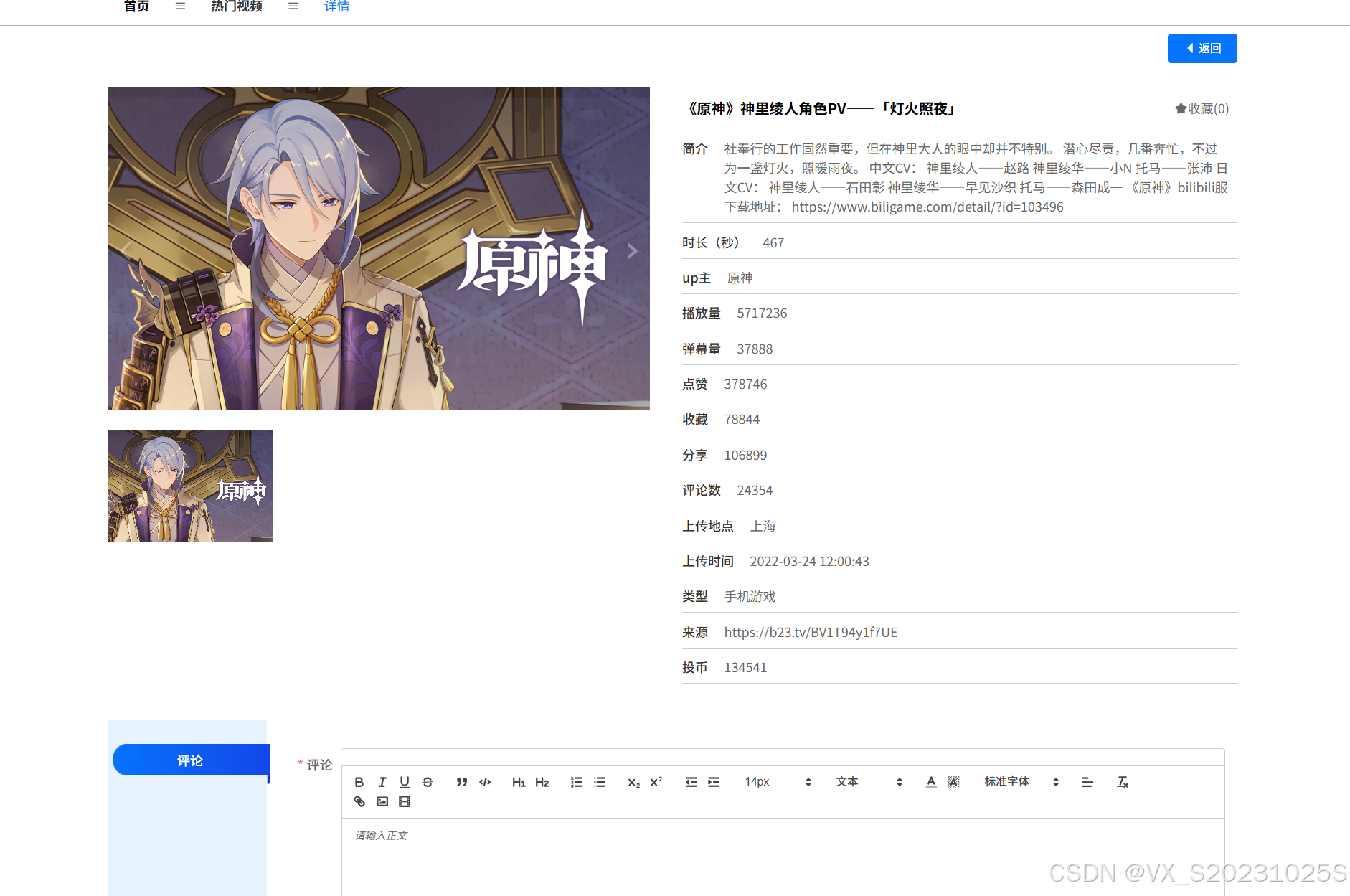Click the upload time 2022-03-24 12:00:43
Screen dimensions: 1350x896
coord(809,561)
